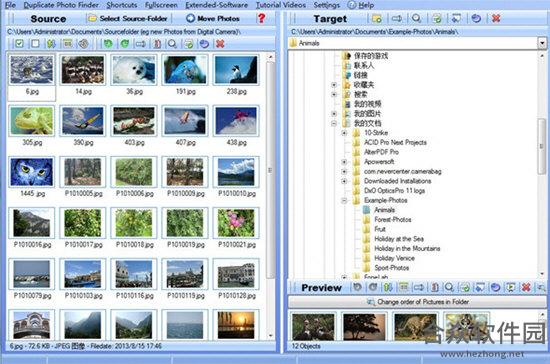
Task: Expand the Downloaded Installations folder node
Action: coord(344,181)
